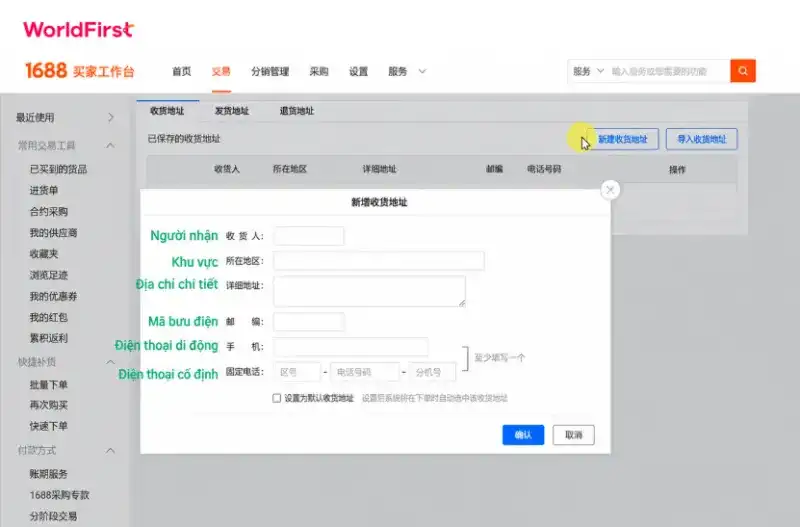
Task: Click the 详细地址 text area
Action: [x=369, y=291]
